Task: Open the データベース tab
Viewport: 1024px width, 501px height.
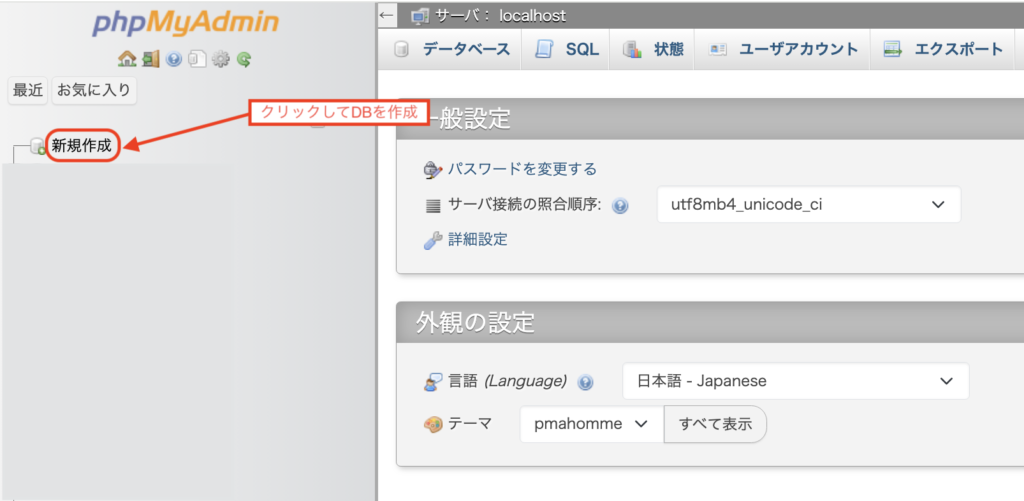Action: coord(449,50)
